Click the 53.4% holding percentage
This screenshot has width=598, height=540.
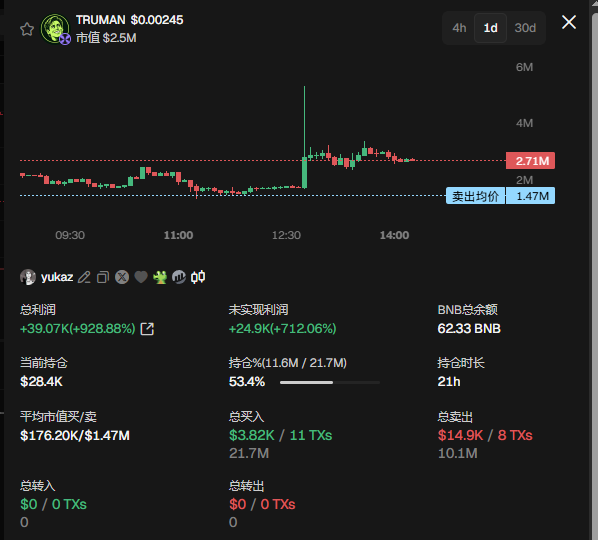[x=247, y=382]
